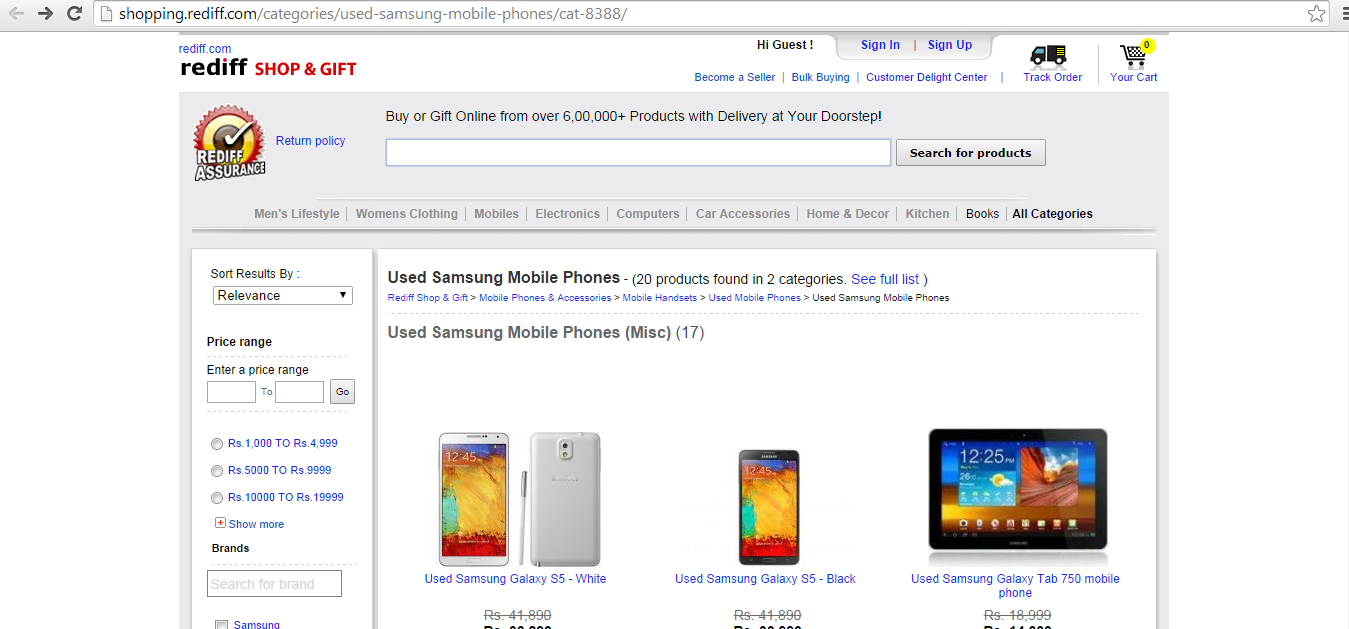Screen dimensions: 1349x629
Task: Click Used Mobile Phones breadcrumb
Action: 755,298
